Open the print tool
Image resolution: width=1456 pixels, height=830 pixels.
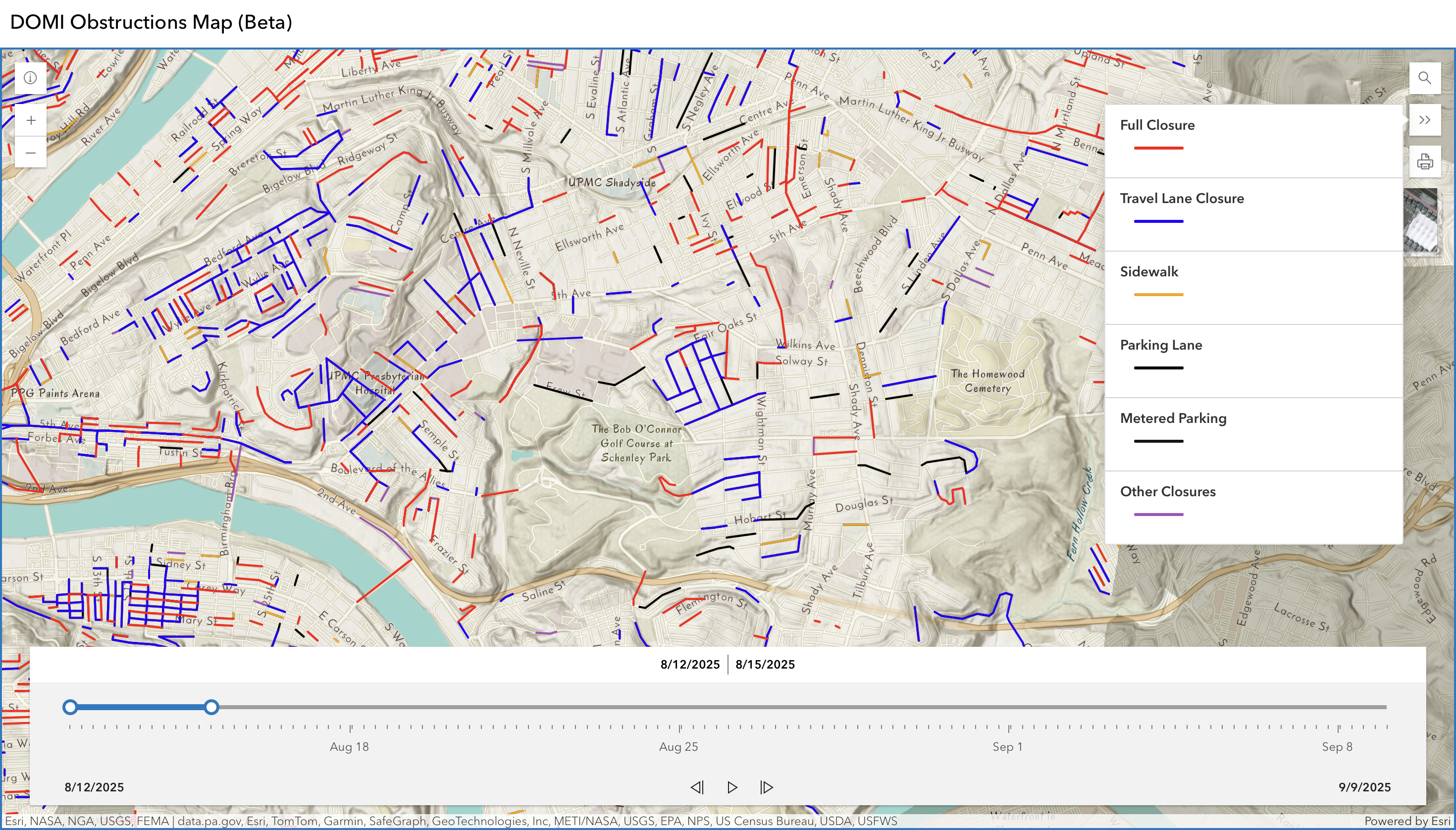coord(1424,162)
